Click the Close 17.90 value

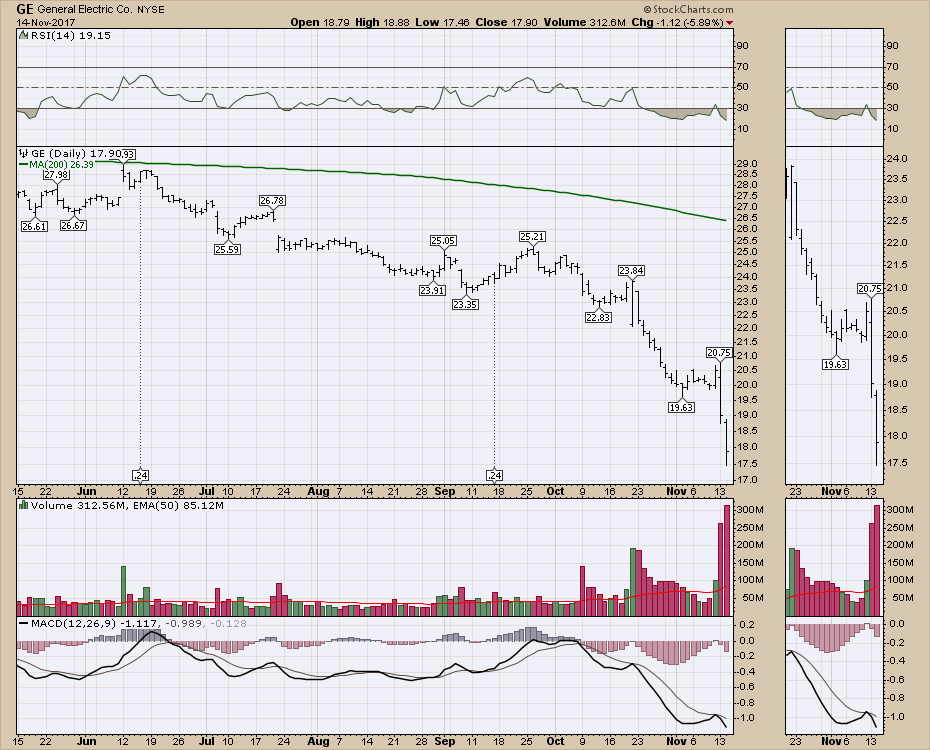pos(507,23)
